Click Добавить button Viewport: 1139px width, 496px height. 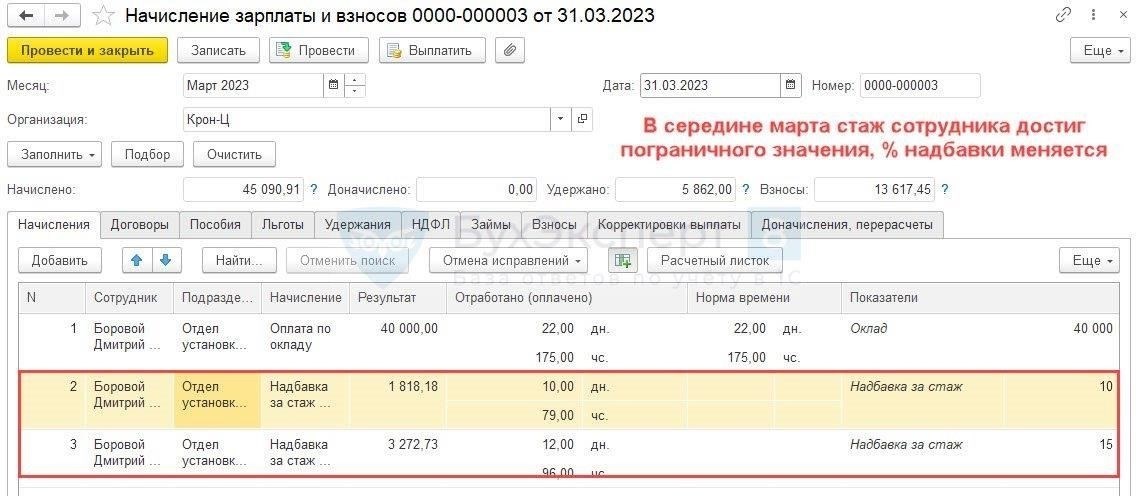[60, 261]
